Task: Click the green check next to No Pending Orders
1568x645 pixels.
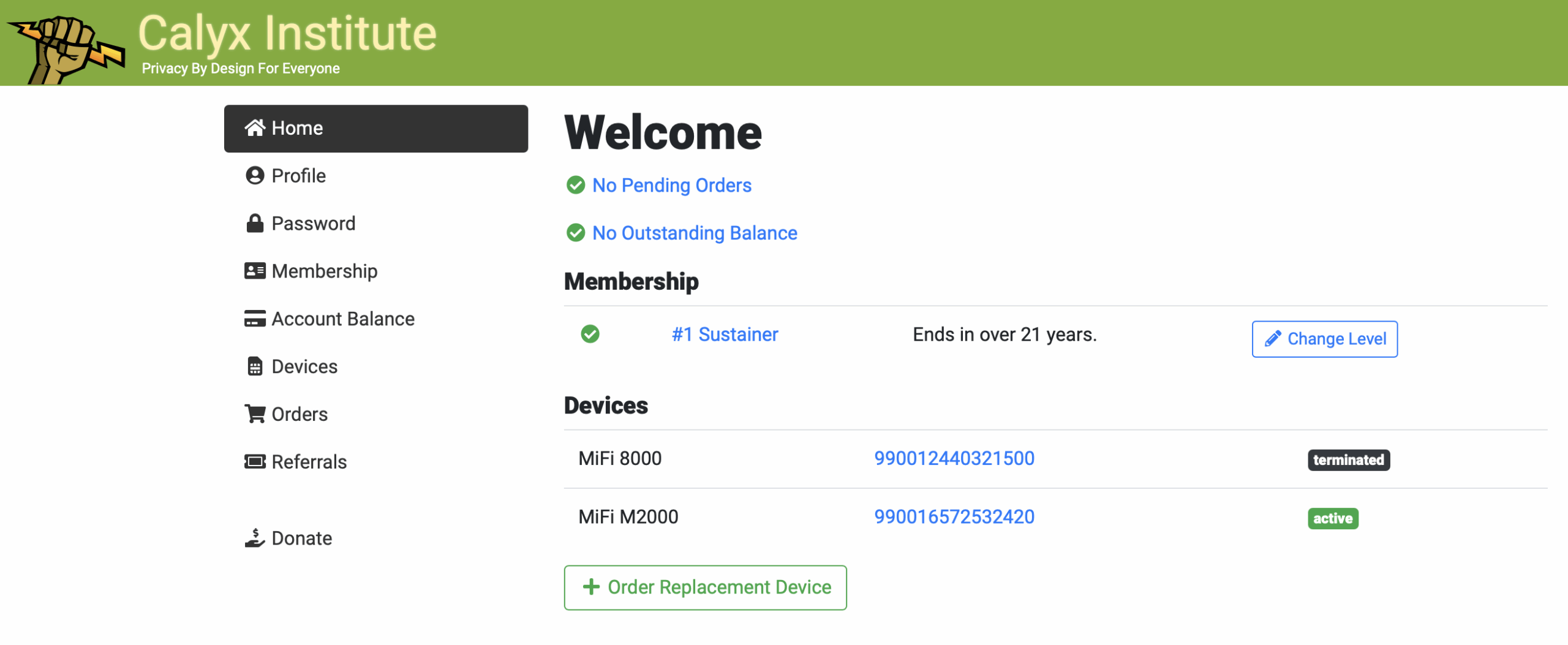Action: (576, 185)
